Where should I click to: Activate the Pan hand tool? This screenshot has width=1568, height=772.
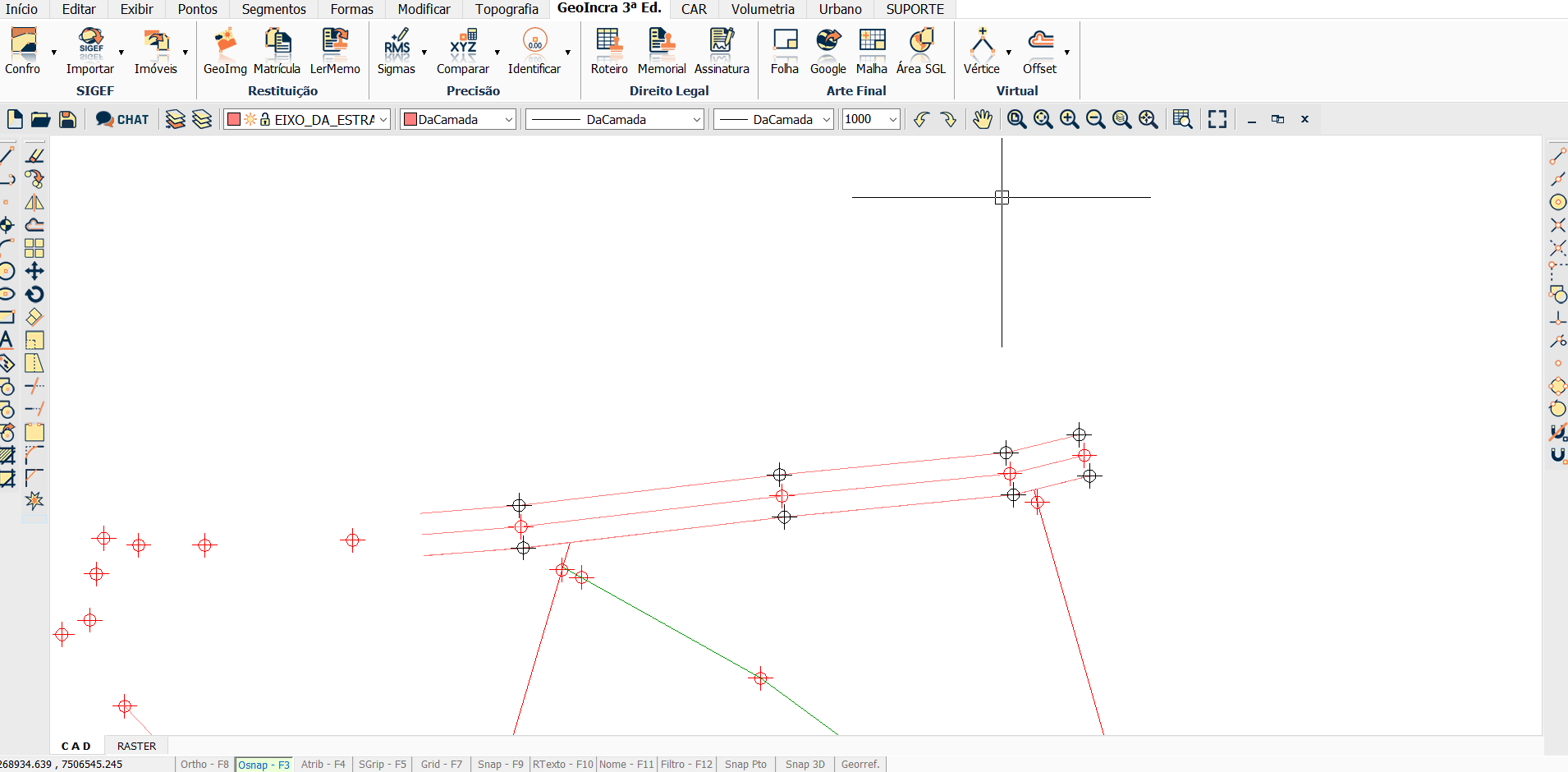pyautogui.click(x=983, y=119)
